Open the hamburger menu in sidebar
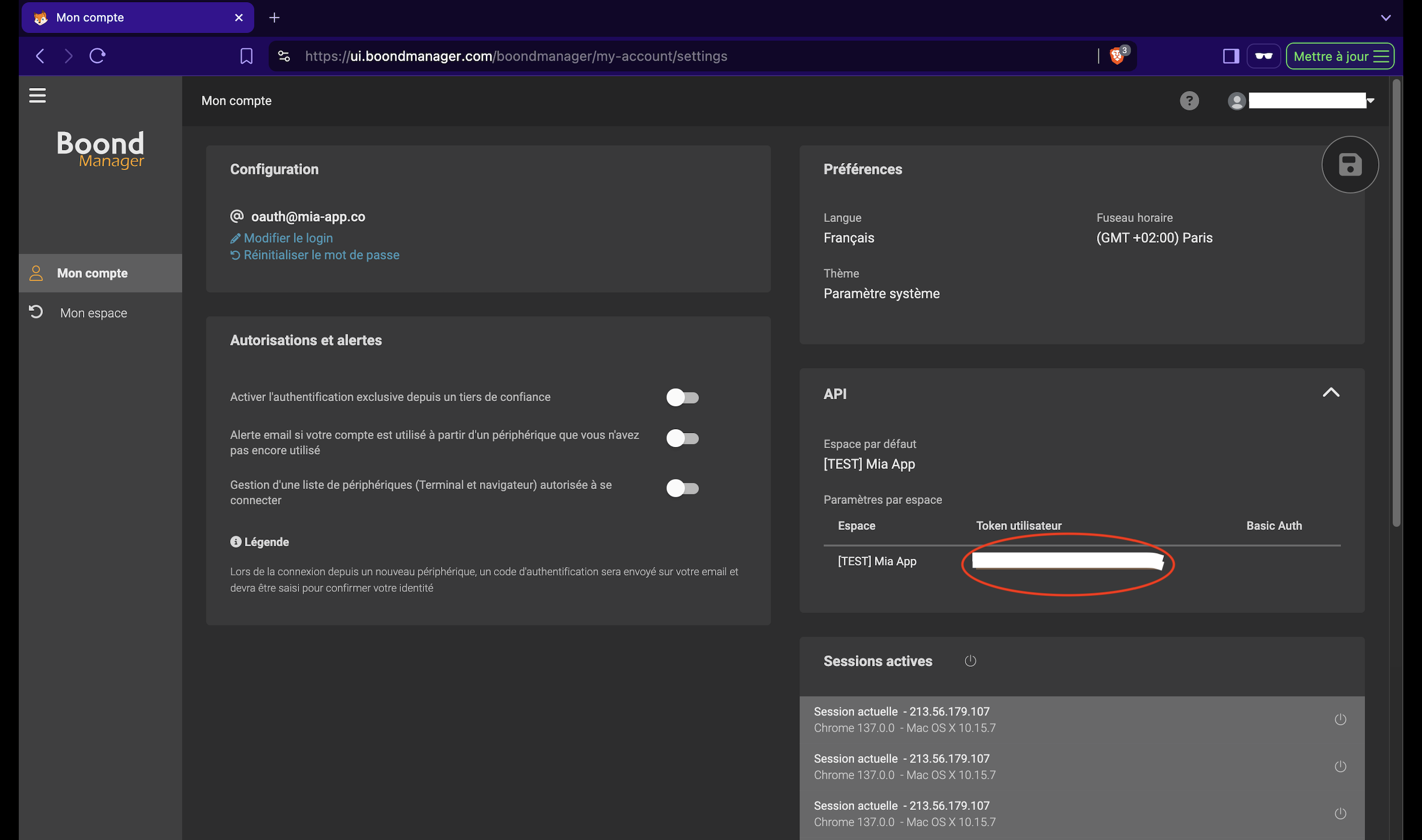 38,96
